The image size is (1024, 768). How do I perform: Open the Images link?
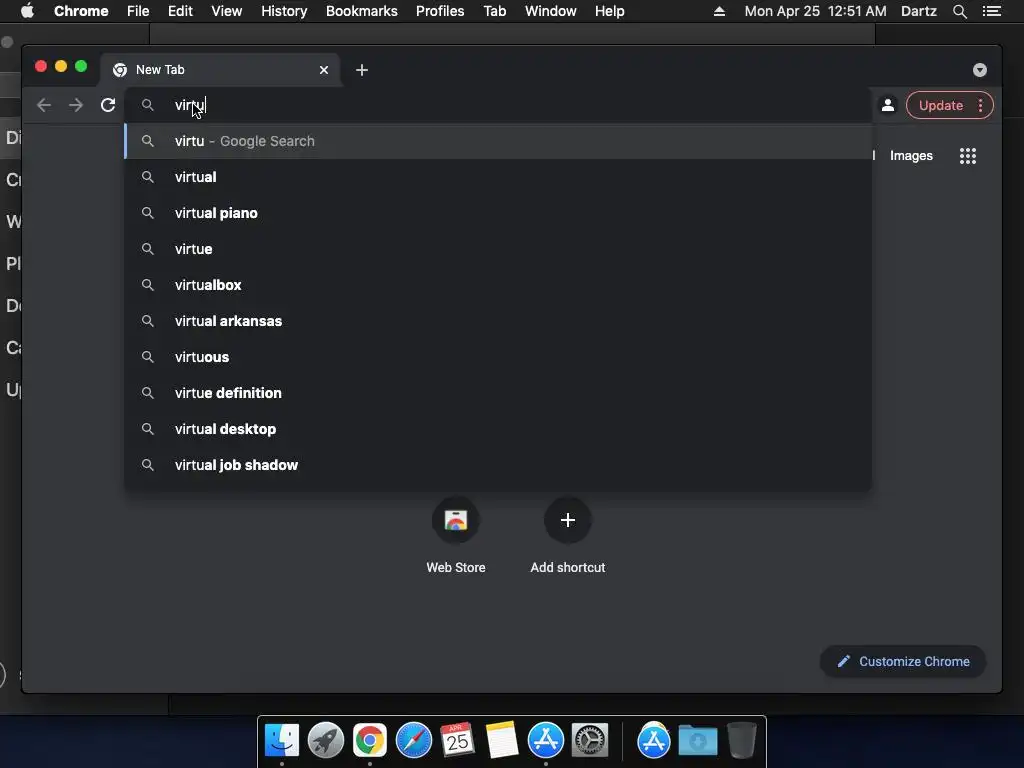point(911,155)
